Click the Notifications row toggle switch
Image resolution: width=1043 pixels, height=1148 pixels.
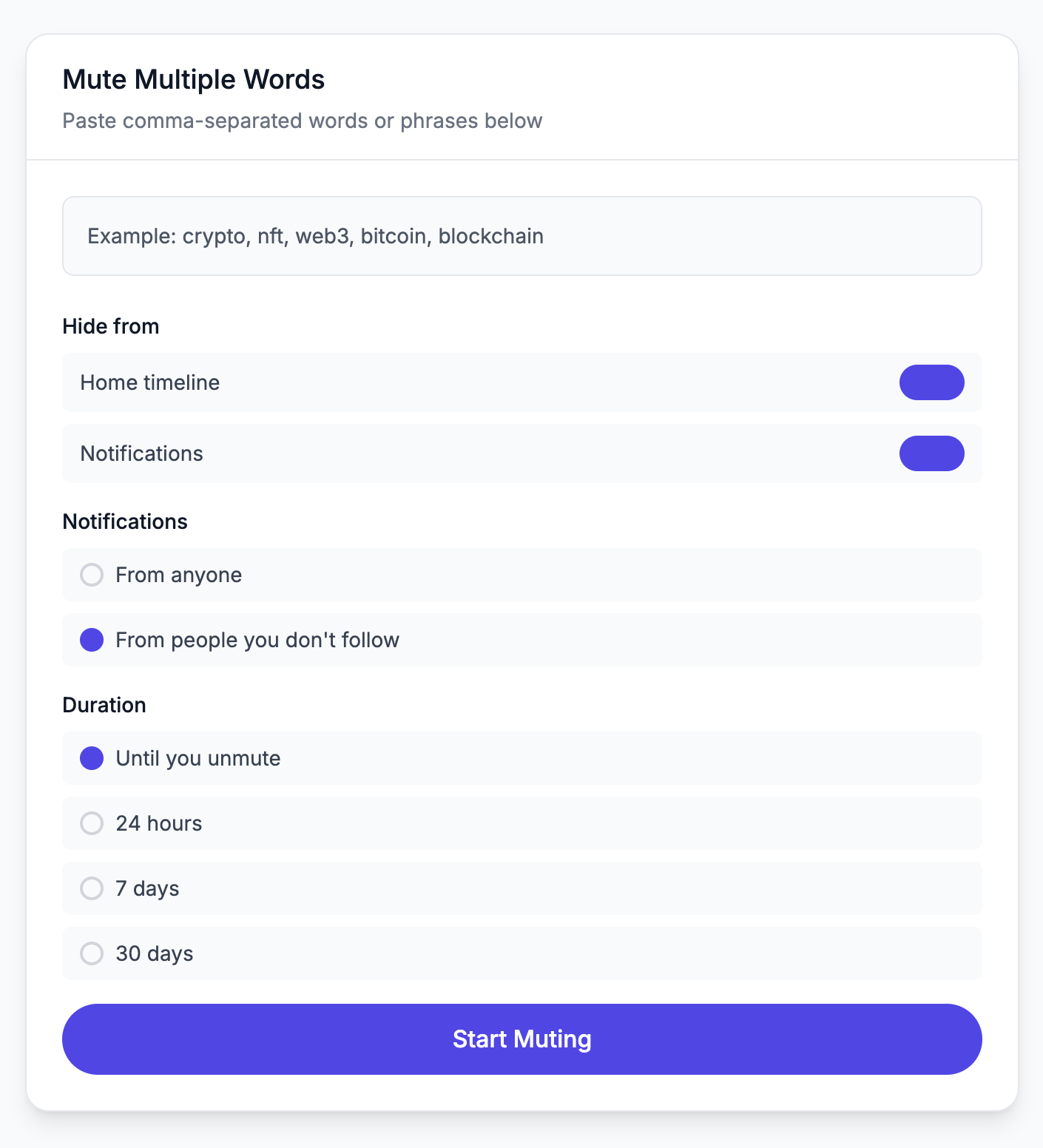click(x=931, y=453)
